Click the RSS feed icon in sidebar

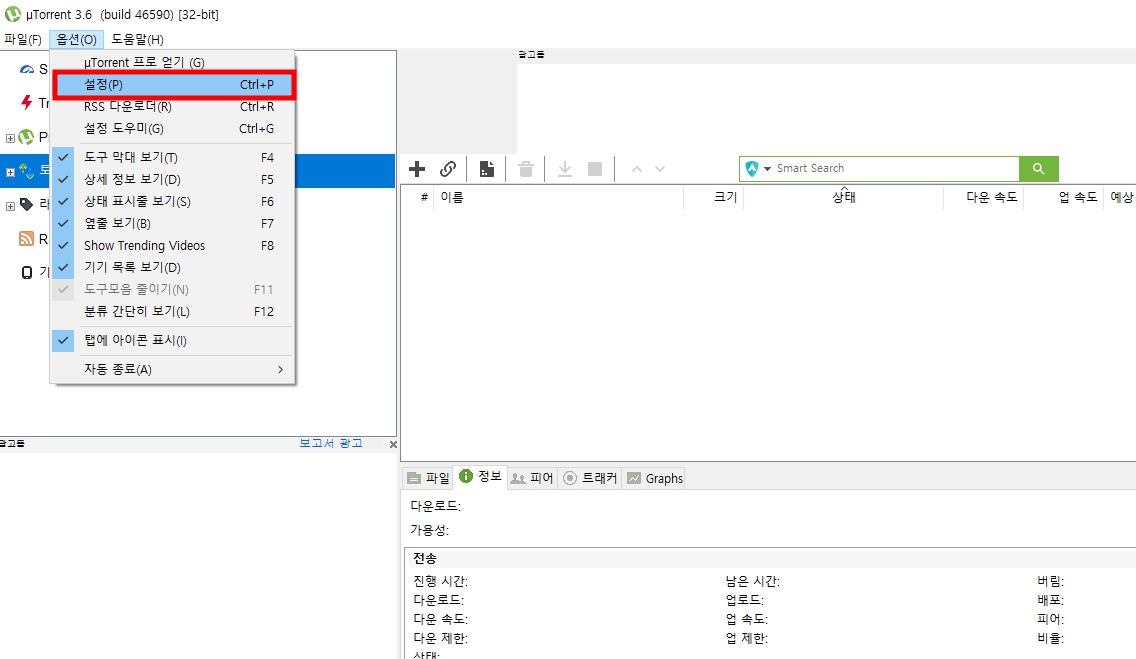[x=27, y=238]
